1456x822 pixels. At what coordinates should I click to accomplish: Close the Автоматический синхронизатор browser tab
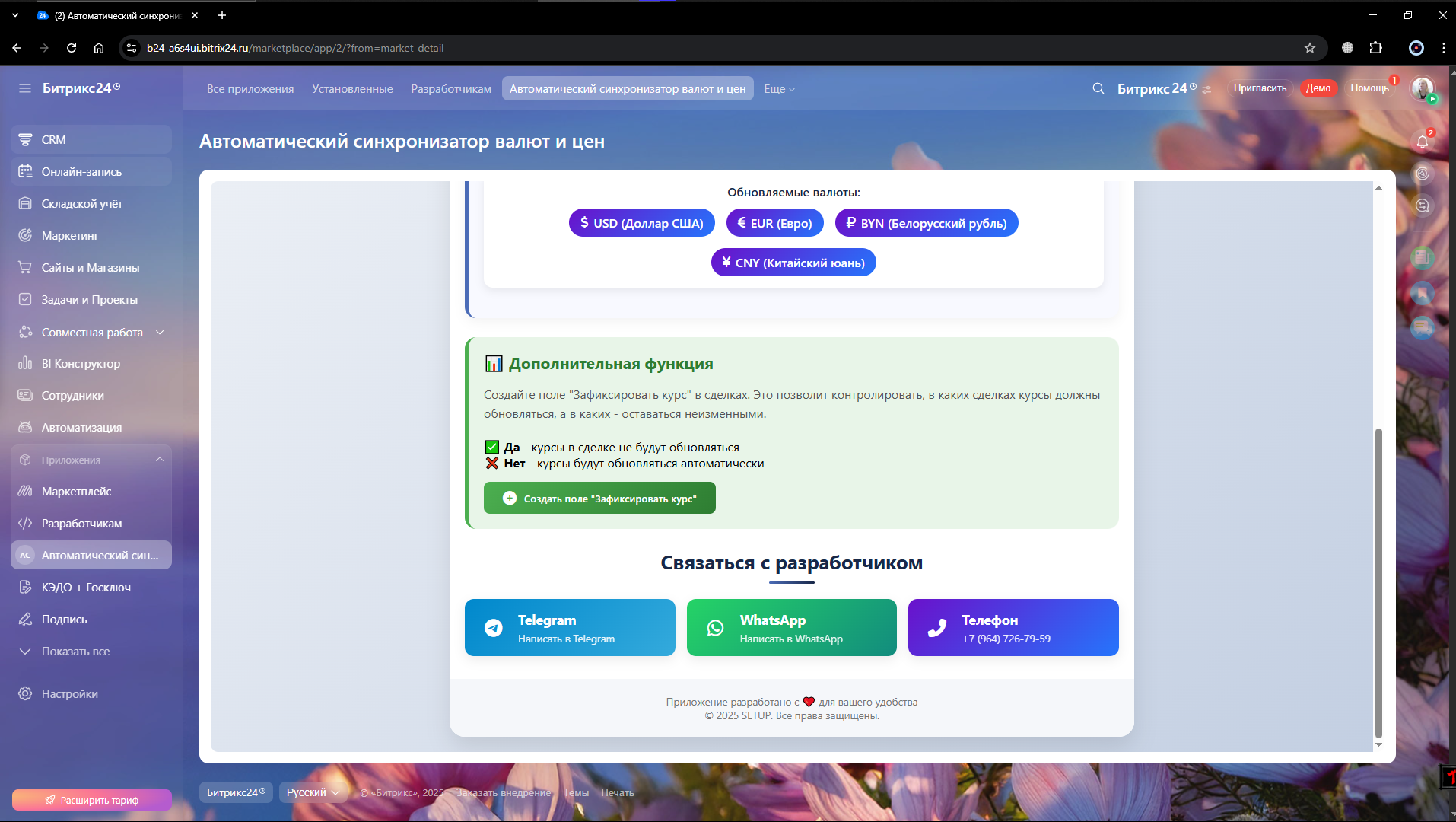pos(195,15)
